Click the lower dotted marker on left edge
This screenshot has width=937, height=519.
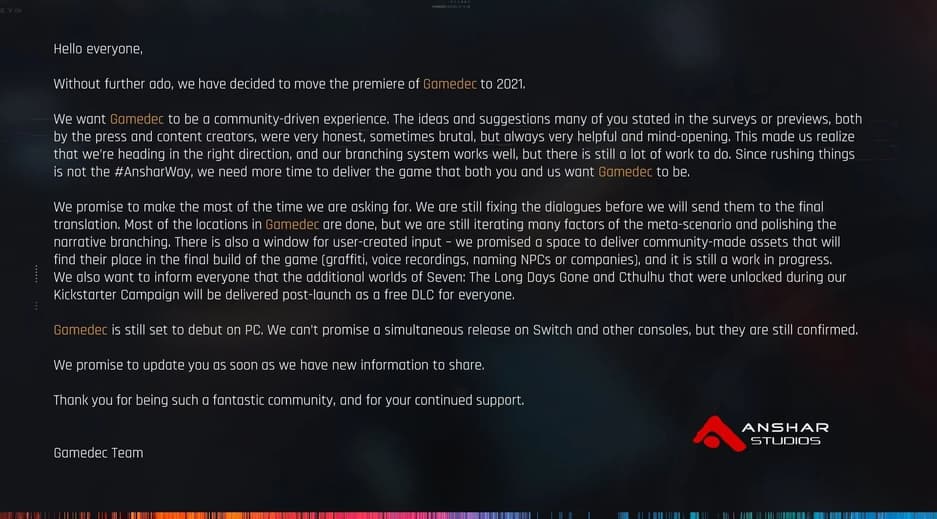(36, 306)
